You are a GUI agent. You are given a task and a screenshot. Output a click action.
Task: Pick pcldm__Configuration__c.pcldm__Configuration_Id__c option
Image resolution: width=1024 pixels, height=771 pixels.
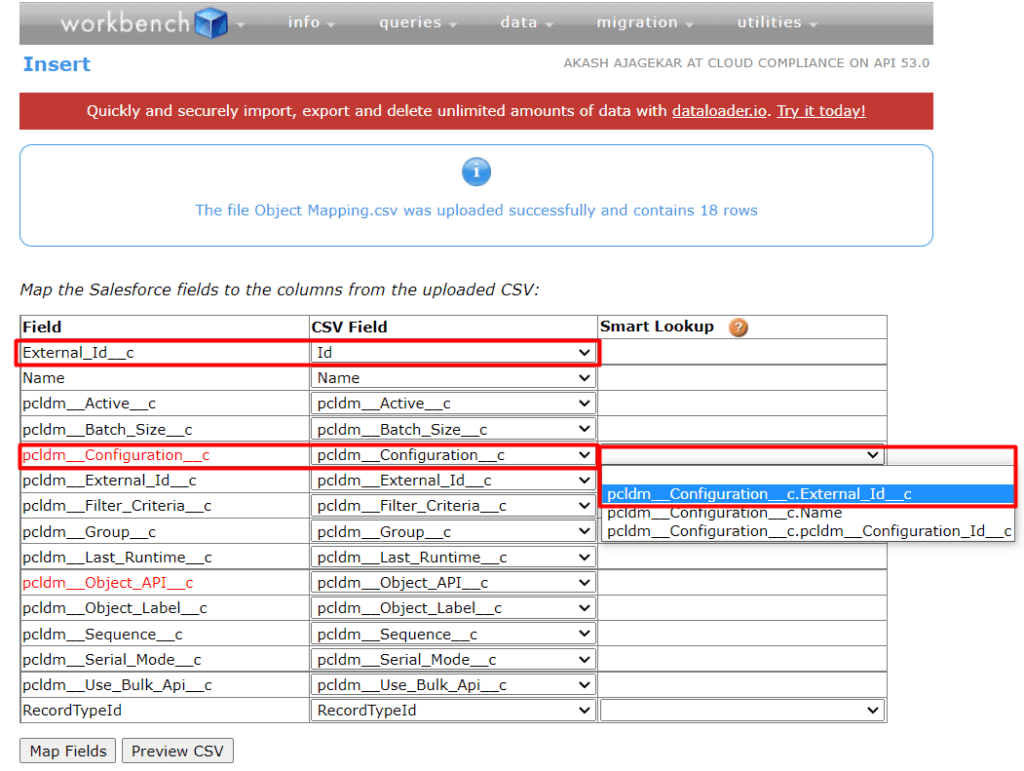tap(808, 531)
